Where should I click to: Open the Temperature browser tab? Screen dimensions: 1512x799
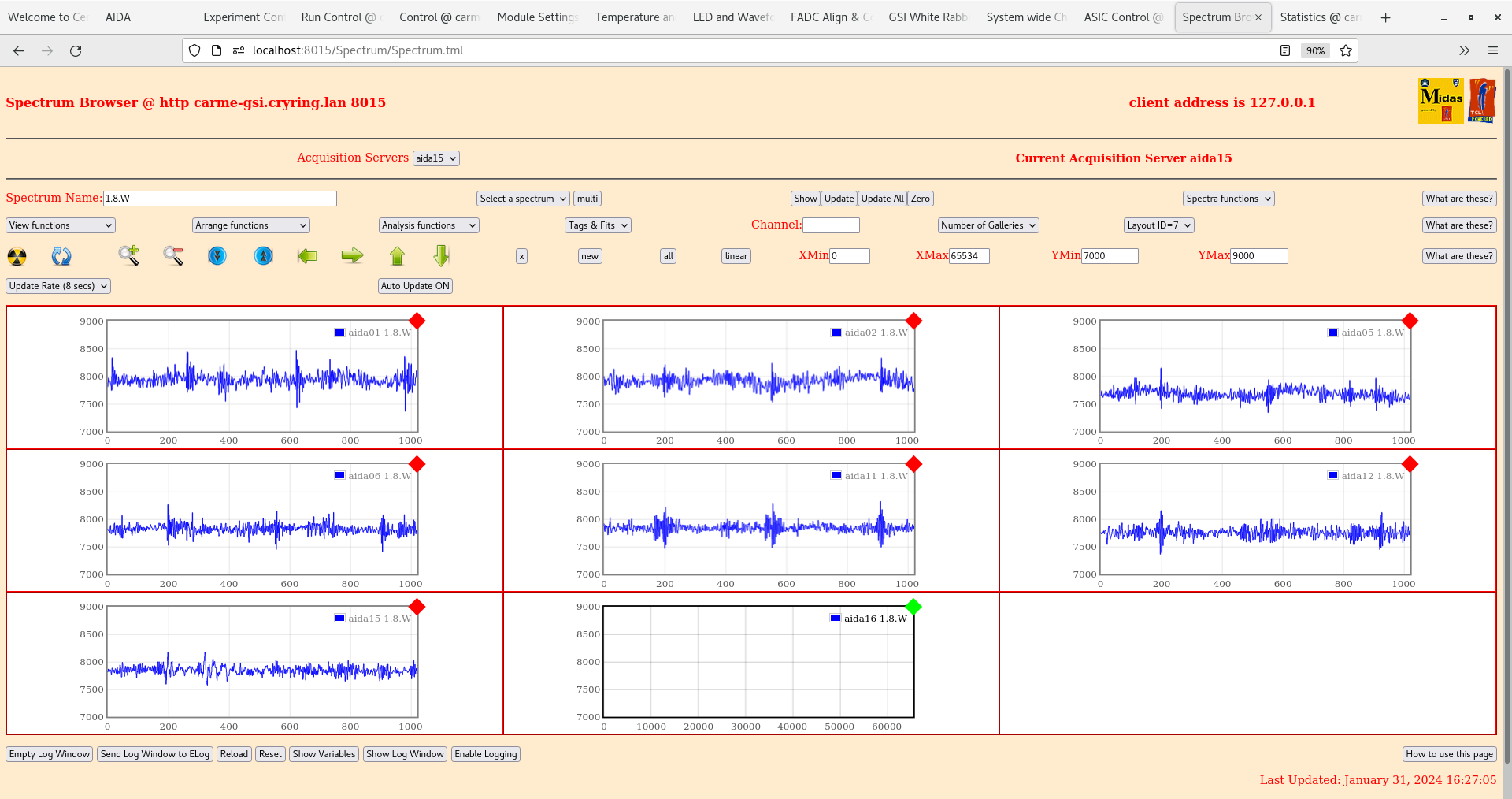point(634,17)
